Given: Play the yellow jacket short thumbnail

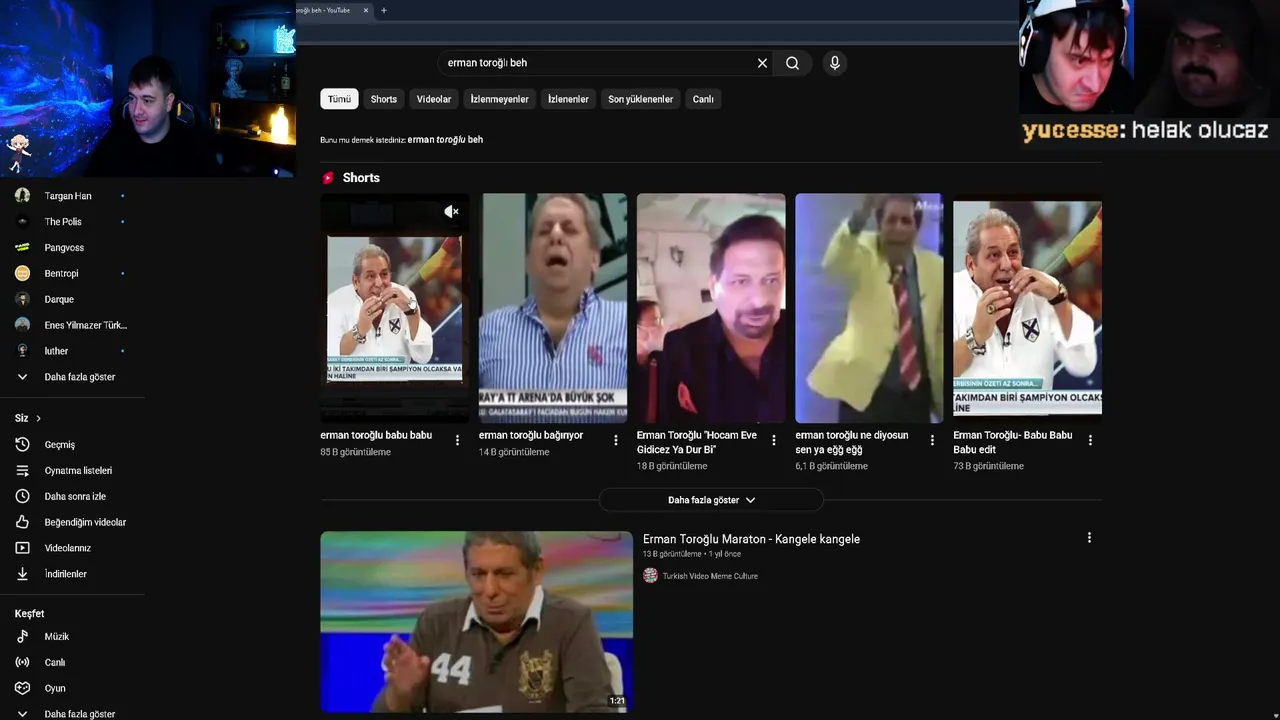Looking at the screenshot, I should coord(869,308).
